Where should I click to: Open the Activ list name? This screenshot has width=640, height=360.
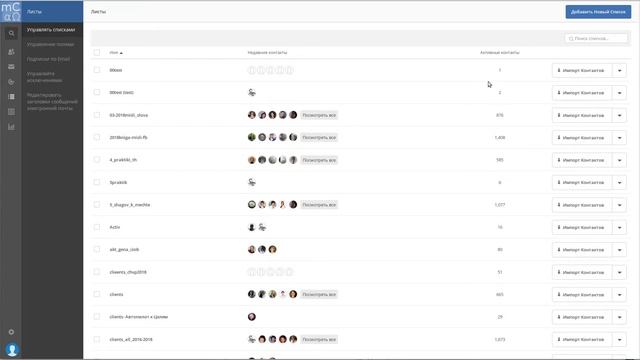[115, 227]
